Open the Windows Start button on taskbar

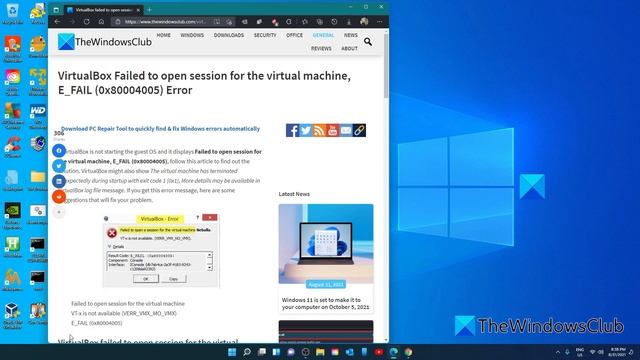[232, 352]
